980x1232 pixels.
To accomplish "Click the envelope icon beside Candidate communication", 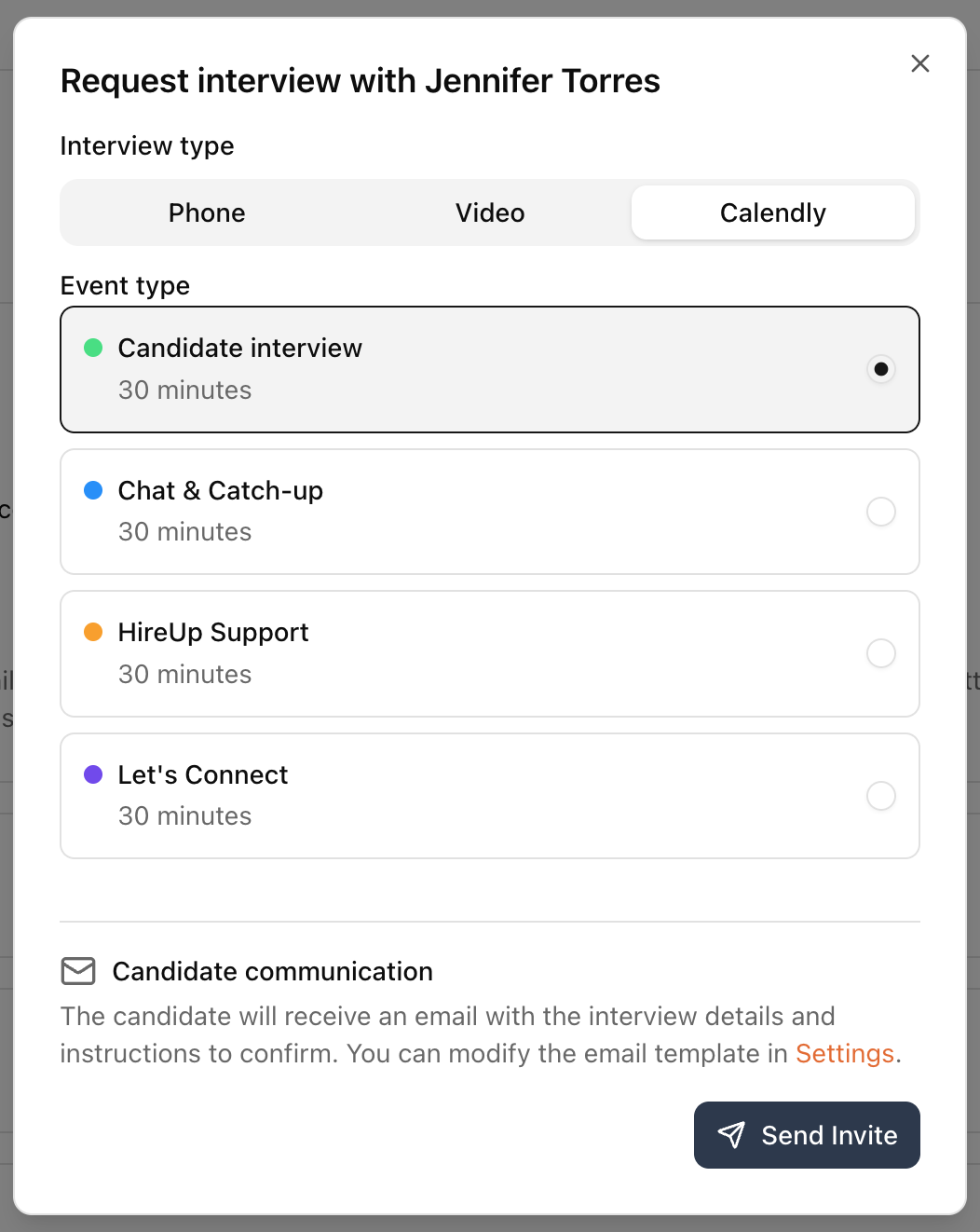I will coord(78,971).
